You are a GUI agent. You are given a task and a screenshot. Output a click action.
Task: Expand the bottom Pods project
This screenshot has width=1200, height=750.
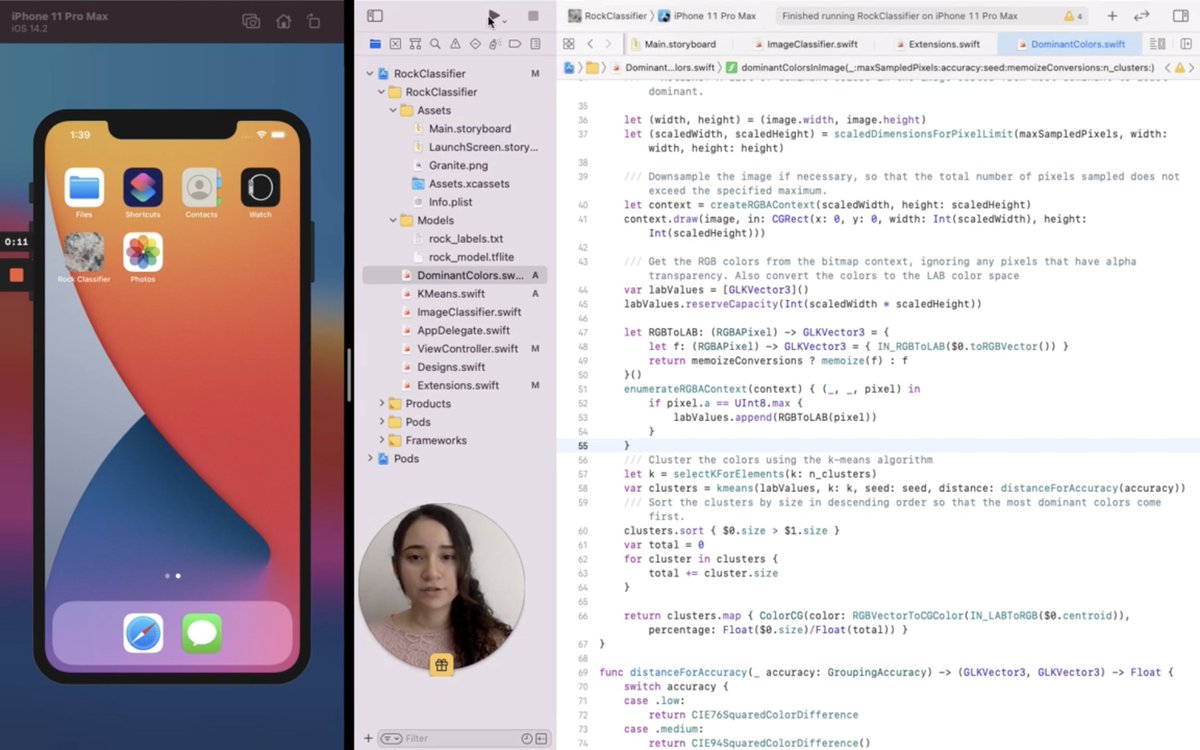click(x=369, y=458)
